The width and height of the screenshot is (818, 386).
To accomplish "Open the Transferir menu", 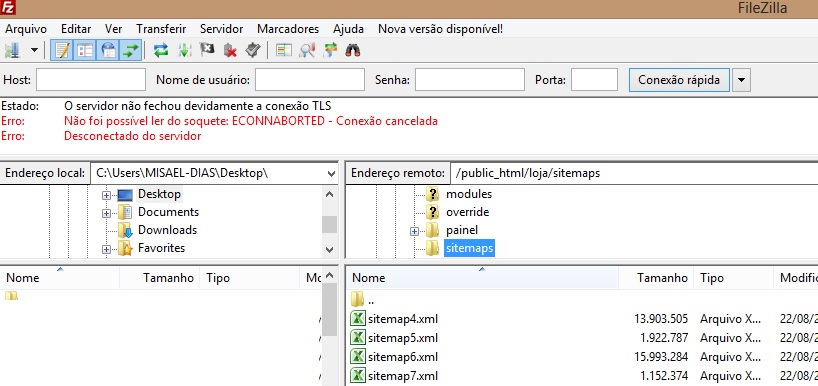I will click(161, 29).
